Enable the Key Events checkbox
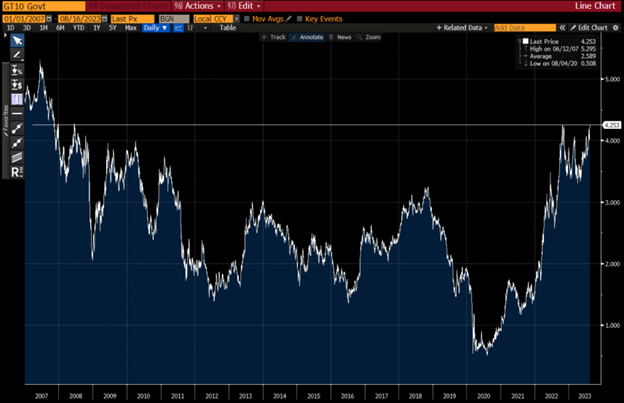This screenshot has height=403, width=624. coord(300,19)
